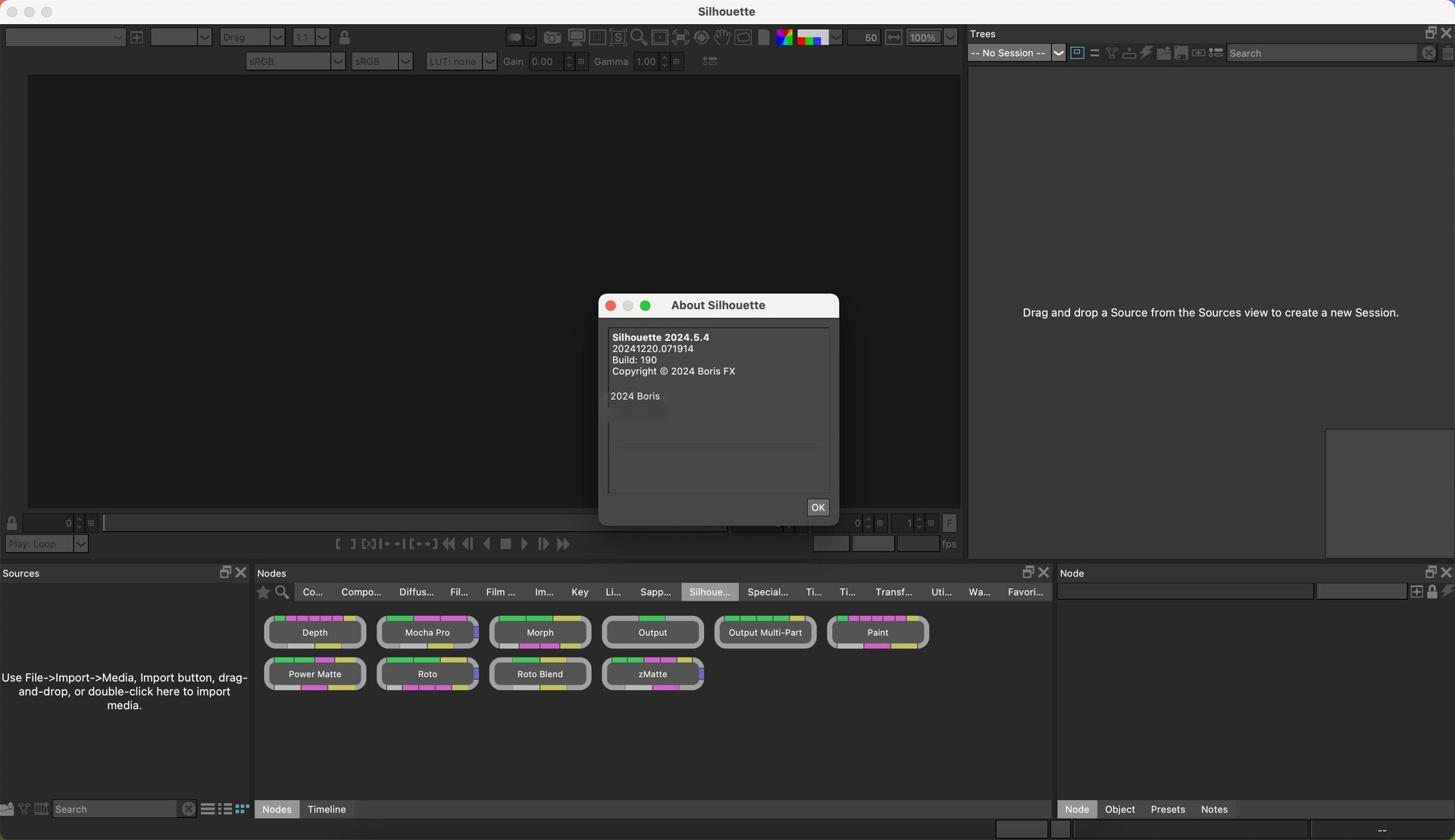Open the channel display dropdown beside RGB bars

pyautogui.click(x=835, y=37)
